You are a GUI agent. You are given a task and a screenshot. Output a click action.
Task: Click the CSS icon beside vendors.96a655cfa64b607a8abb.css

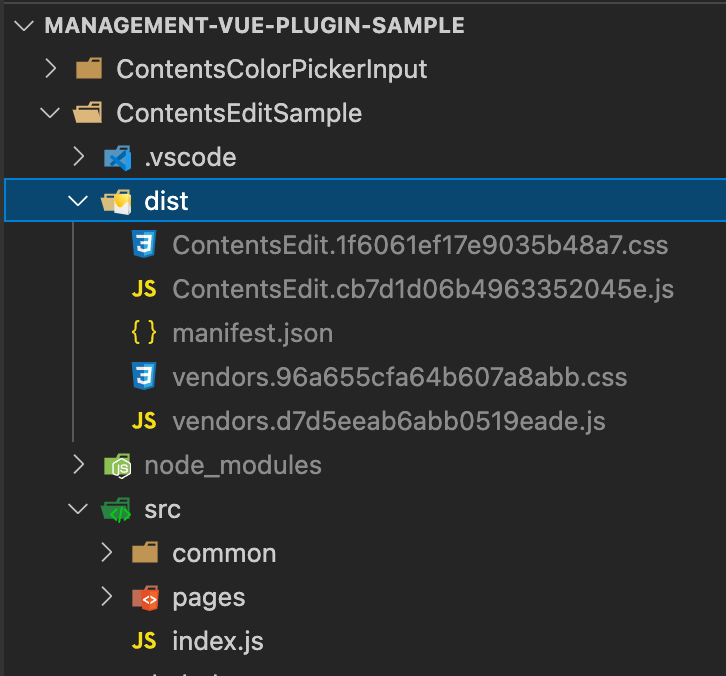click(x=145, y=377)
